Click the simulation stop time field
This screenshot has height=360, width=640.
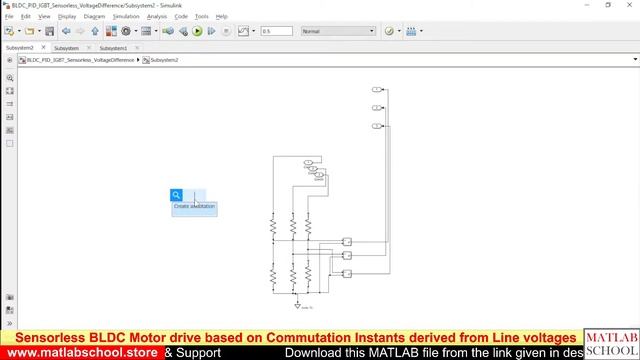(277, 31)
